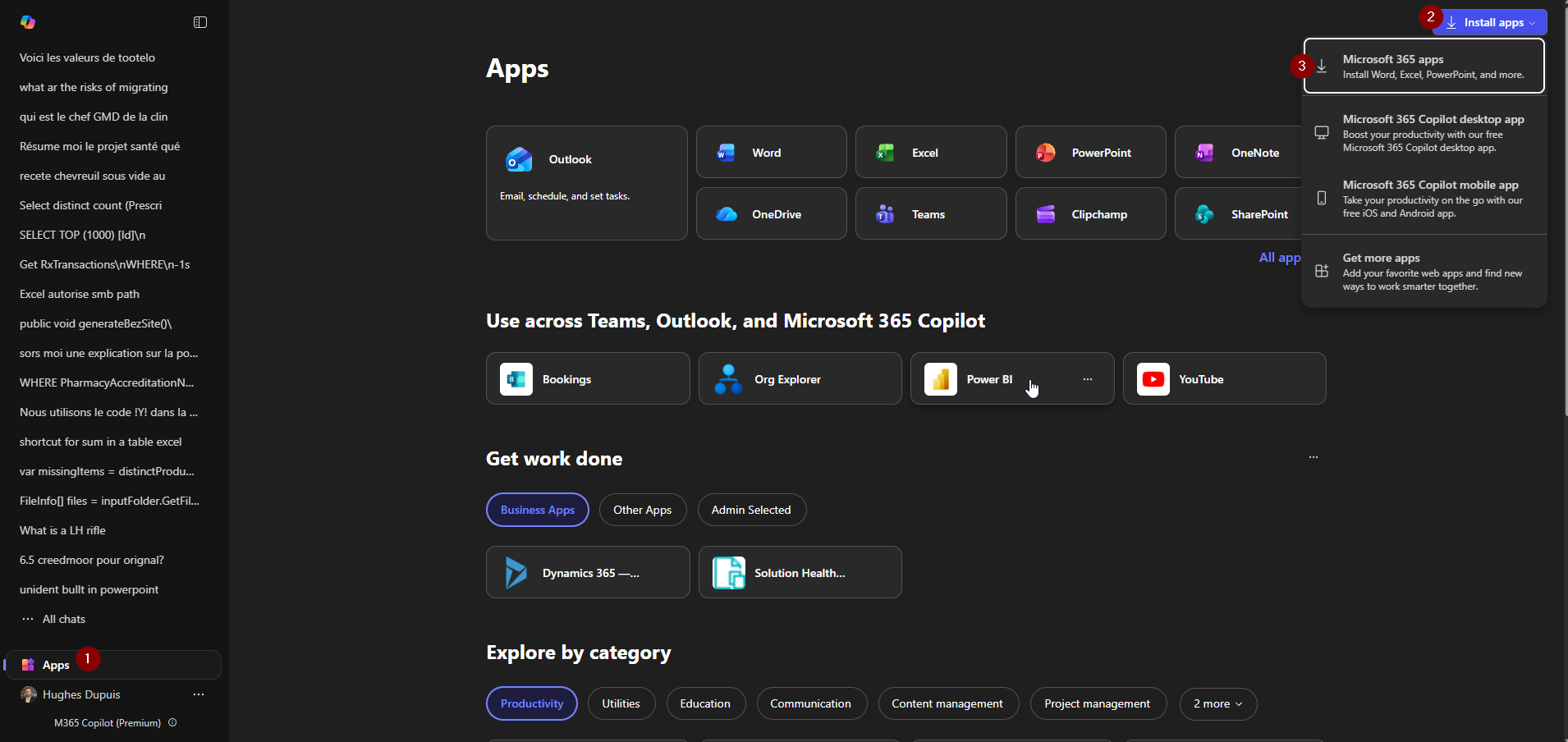Switch to Other Apps tab
This screenshot has height=742, width=1568.
(643, 510)
